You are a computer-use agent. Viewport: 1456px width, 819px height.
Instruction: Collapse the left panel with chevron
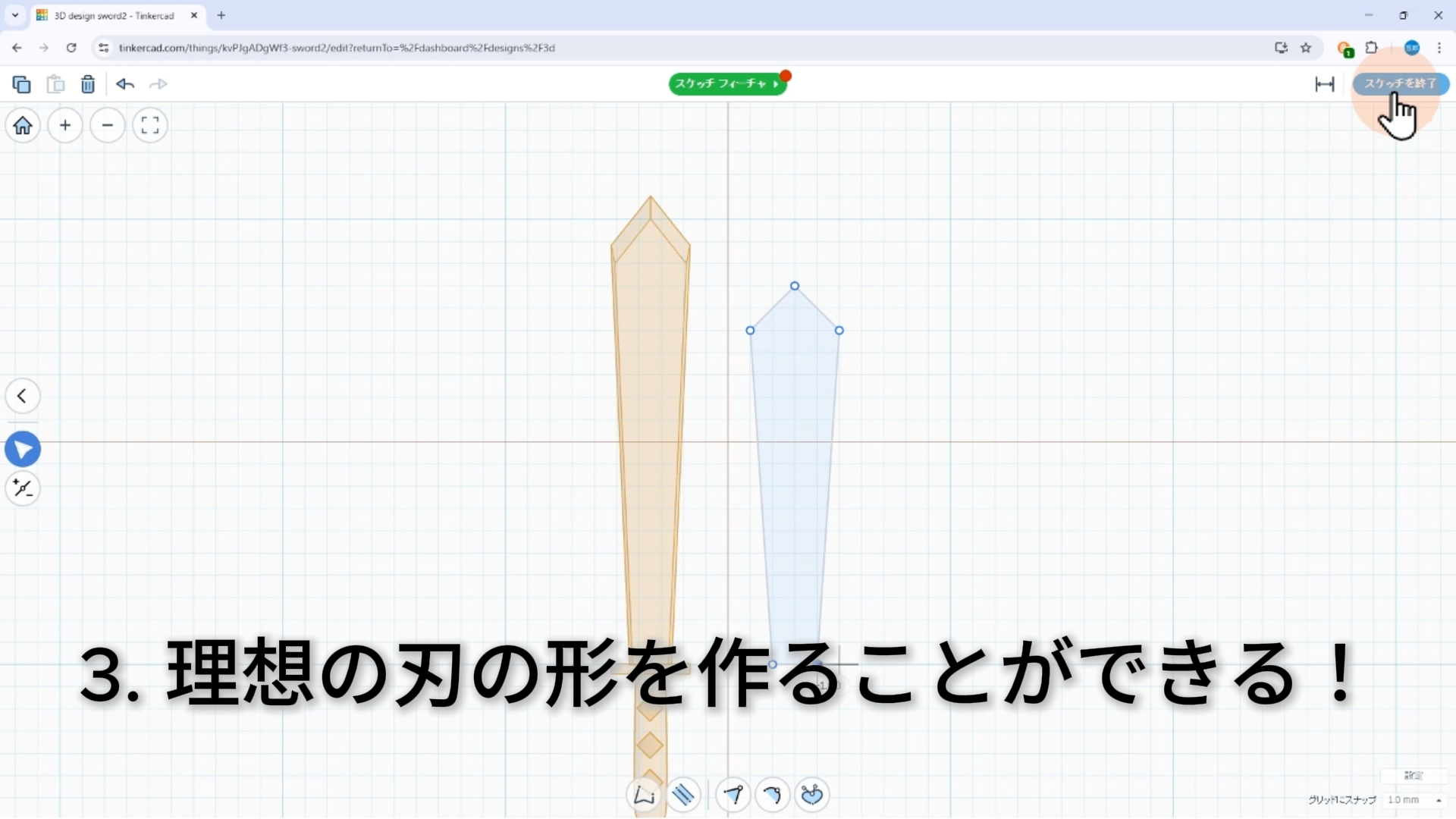pyautogui.click(x=23, y=396)
